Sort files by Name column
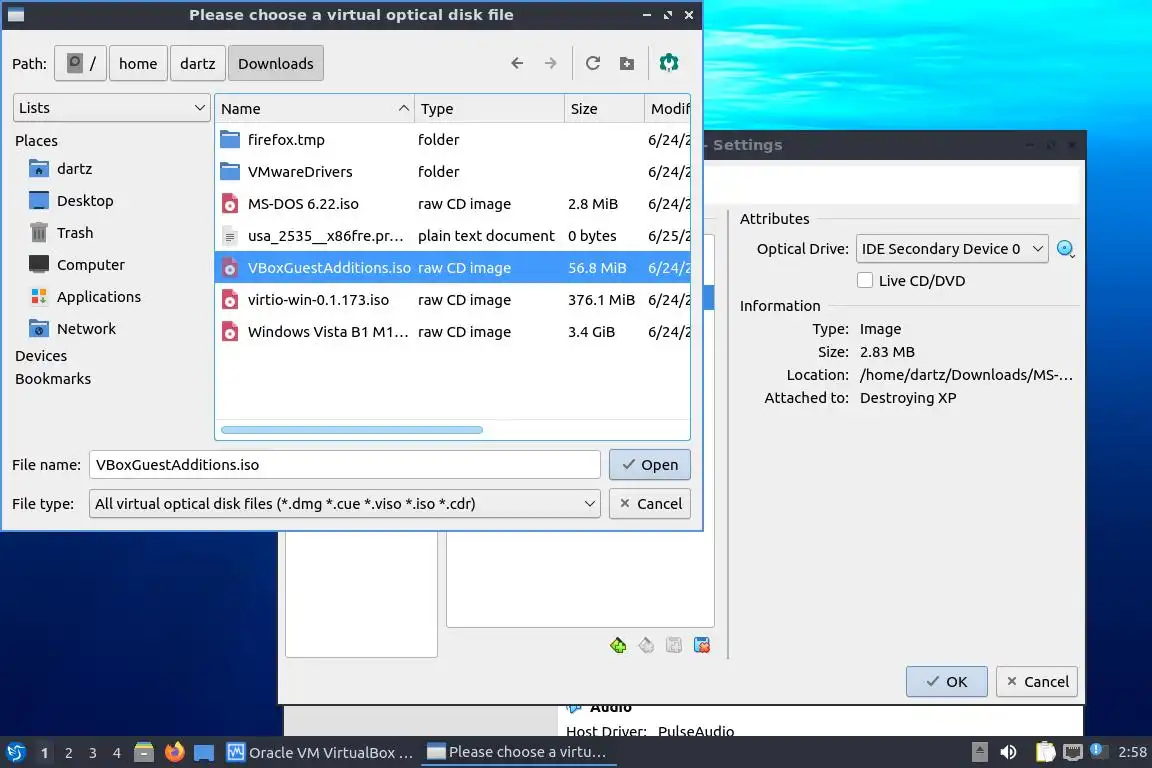The height and width of the screenshot is (768, 1152). [x=315, y=109]
